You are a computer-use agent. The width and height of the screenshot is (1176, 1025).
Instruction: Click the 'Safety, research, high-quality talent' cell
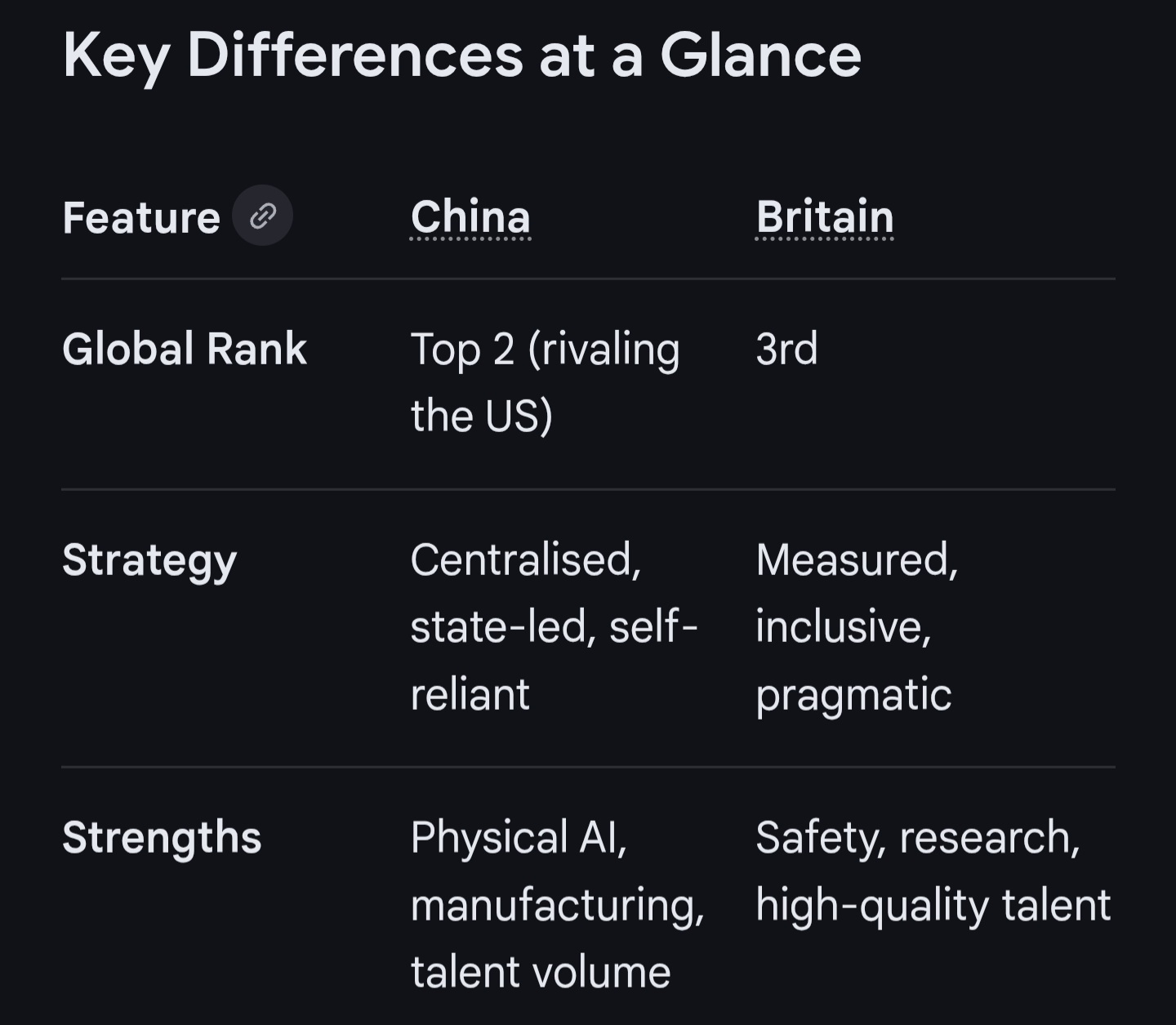click(933, 871)
